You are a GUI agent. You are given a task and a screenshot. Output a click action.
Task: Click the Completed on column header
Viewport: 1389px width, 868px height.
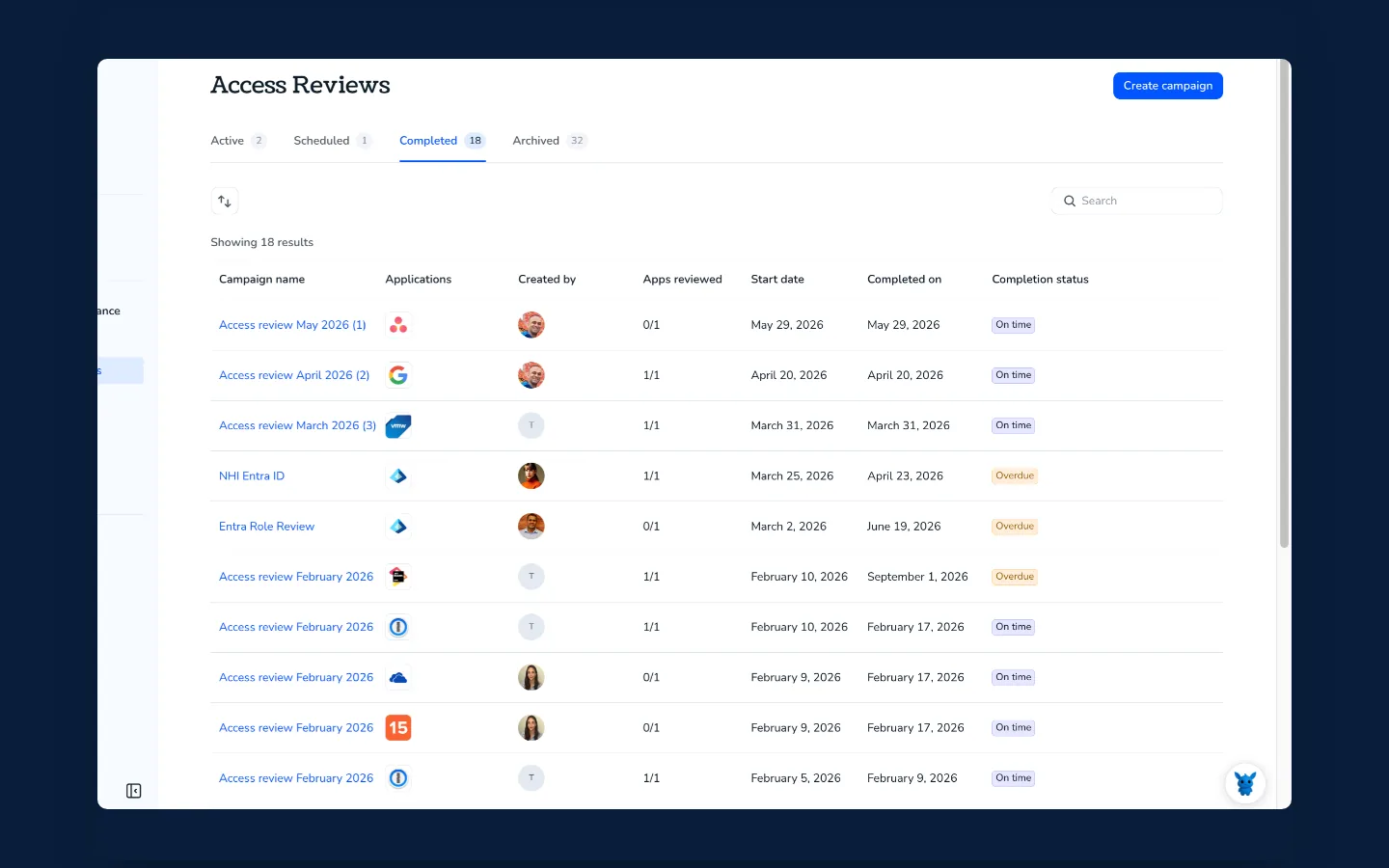904,280
